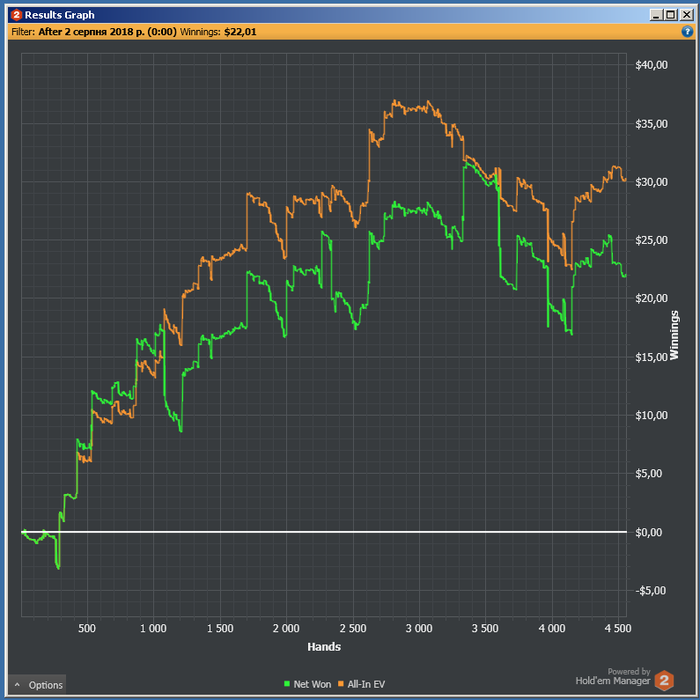Toggle the Net Won legend series
Viewport: 700px width, 700px height.
pyautogui.click(x=308, y=684)
